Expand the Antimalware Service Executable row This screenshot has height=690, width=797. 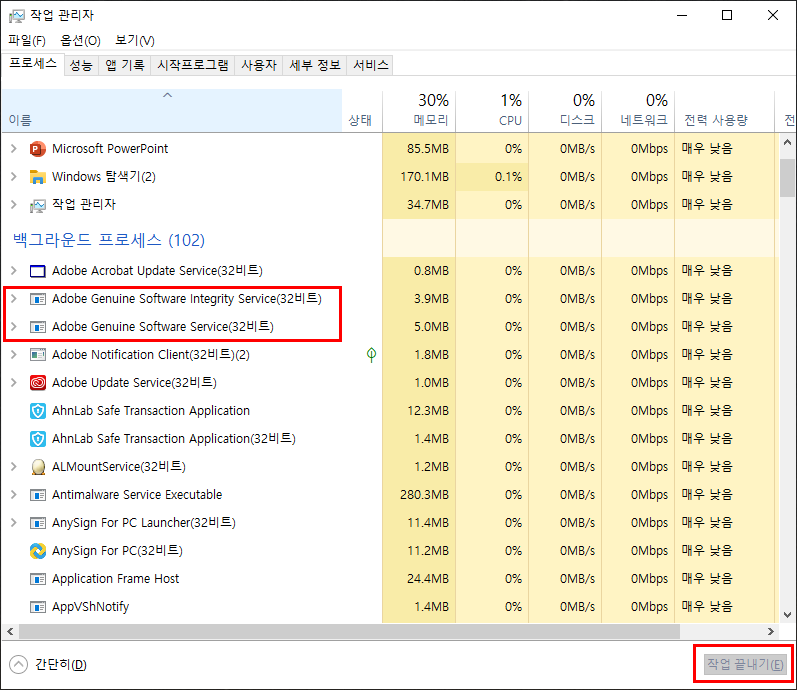pos(14,494)
